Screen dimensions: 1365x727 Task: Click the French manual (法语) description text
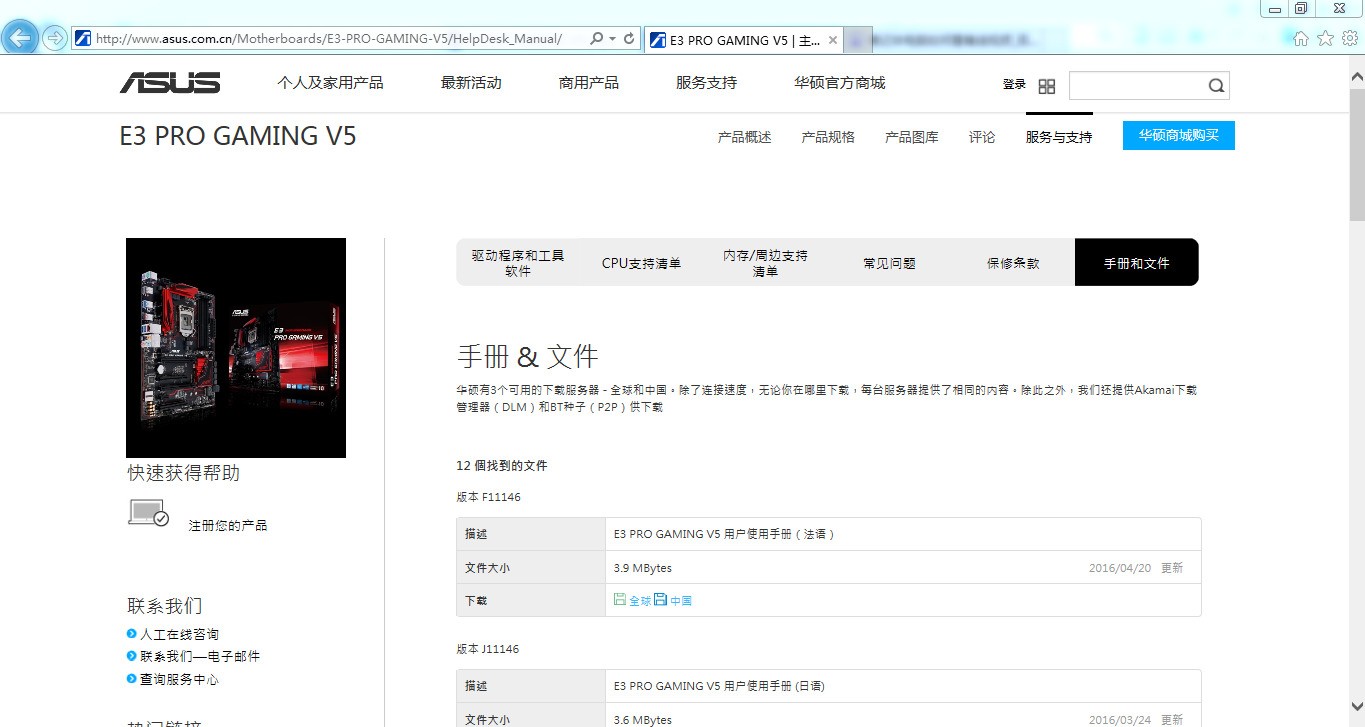[x=724, y=534]
